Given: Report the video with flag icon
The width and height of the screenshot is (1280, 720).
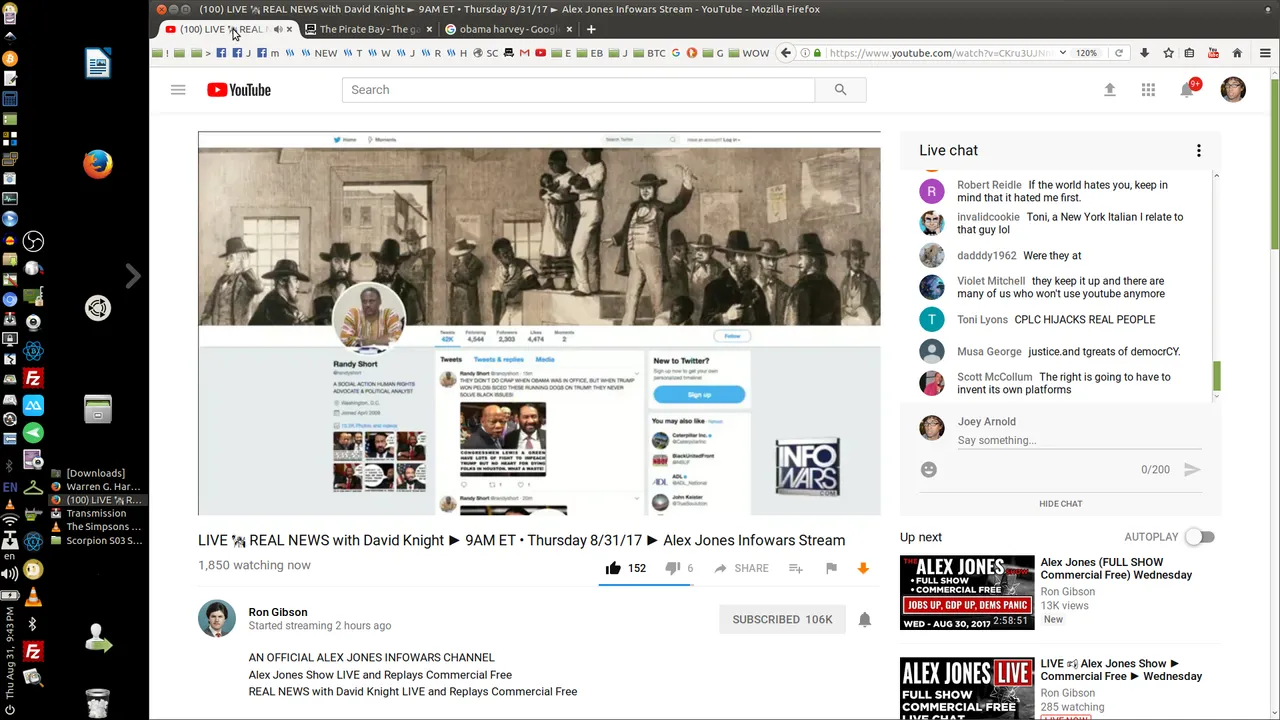Looking at the screenshot, I should coord(831,568).
